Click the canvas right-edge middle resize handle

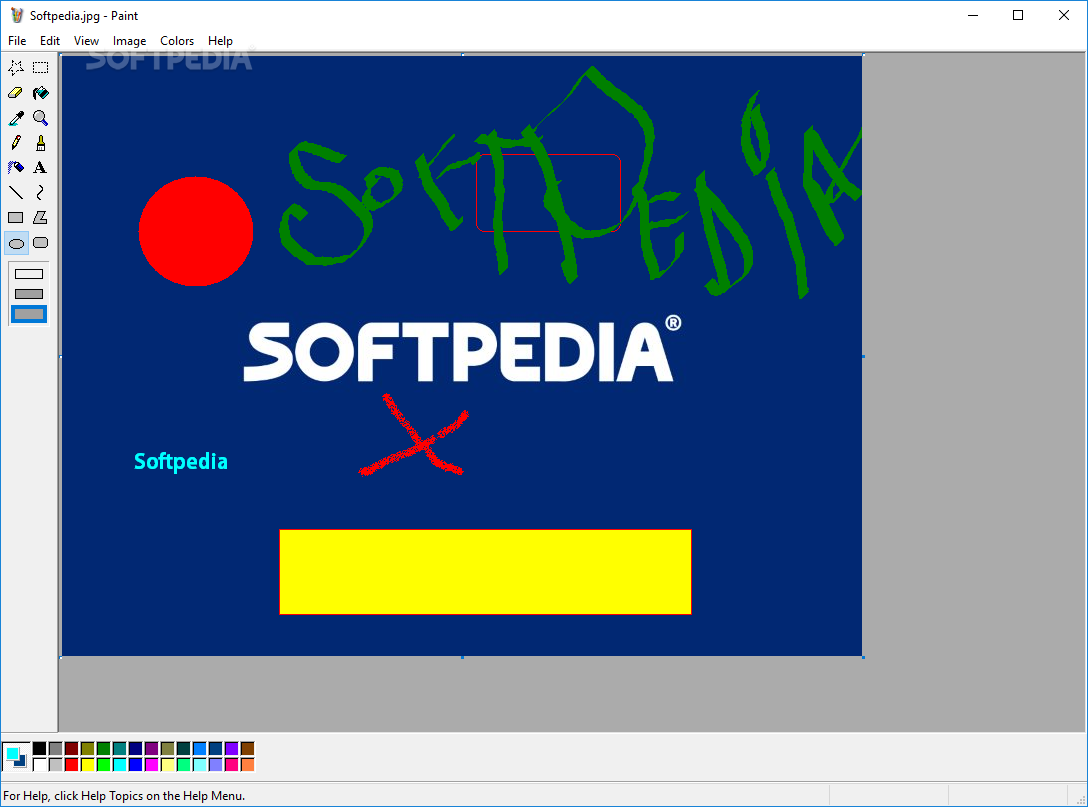click(x=863, y=356)
